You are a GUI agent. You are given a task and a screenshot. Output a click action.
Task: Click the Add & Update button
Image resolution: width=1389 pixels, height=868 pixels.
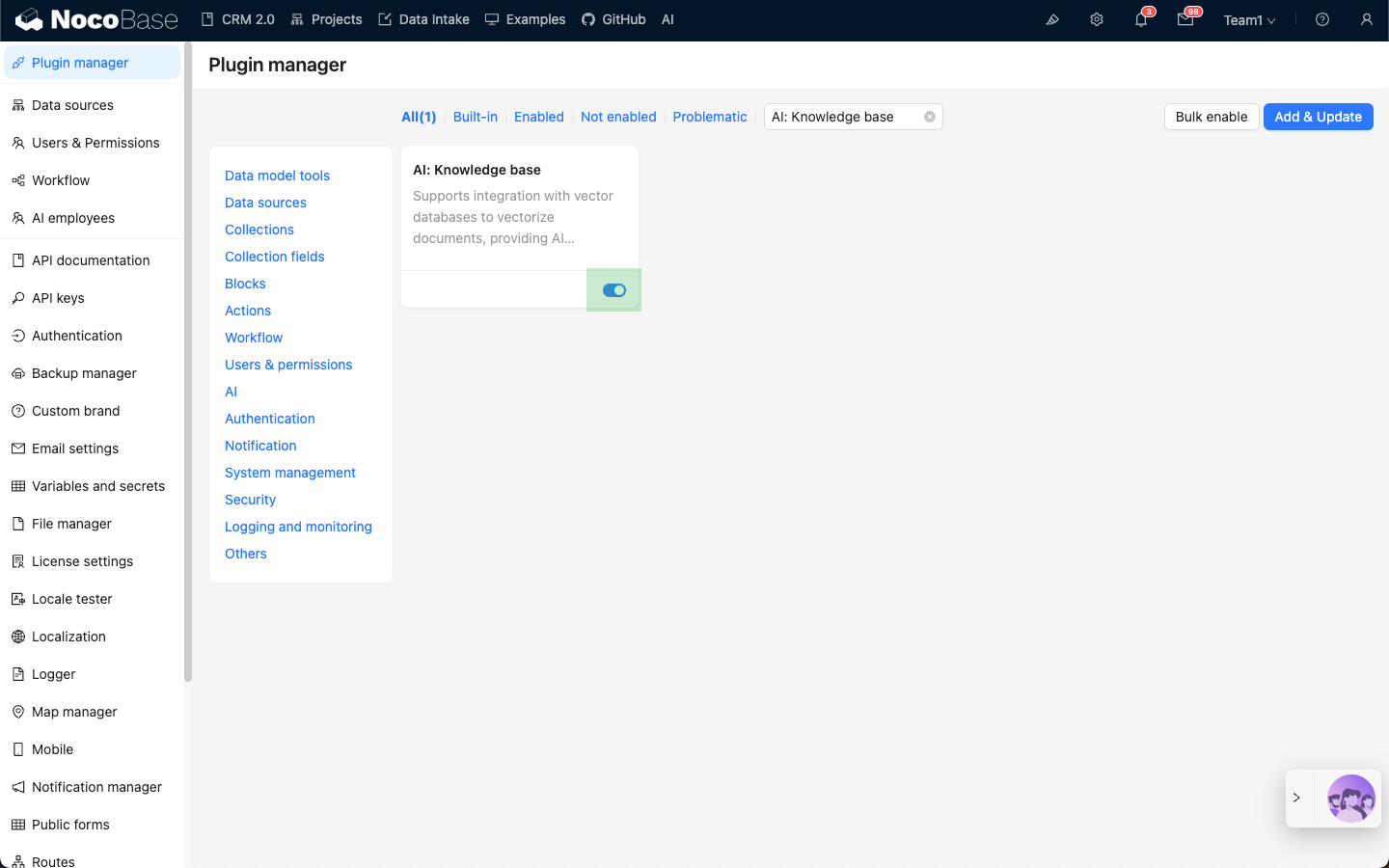tap(1318, 117)
